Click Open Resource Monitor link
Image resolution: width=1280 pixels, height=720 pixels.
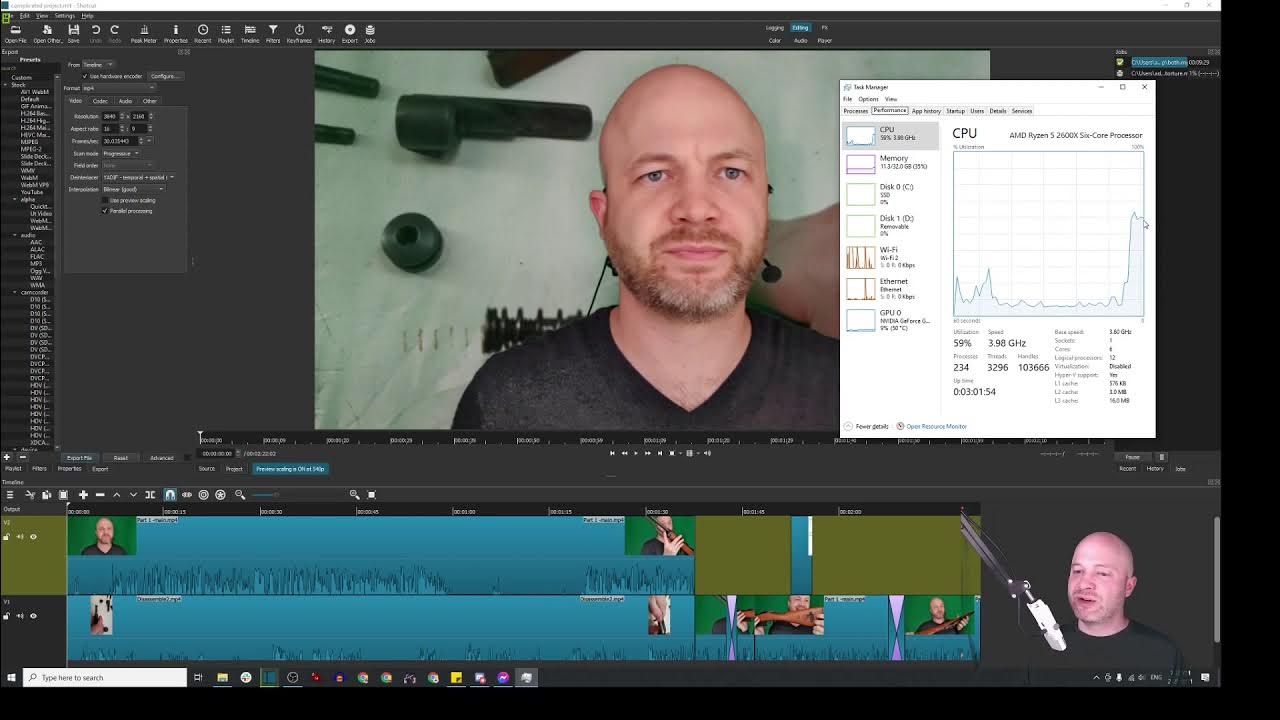click(936, 427)
